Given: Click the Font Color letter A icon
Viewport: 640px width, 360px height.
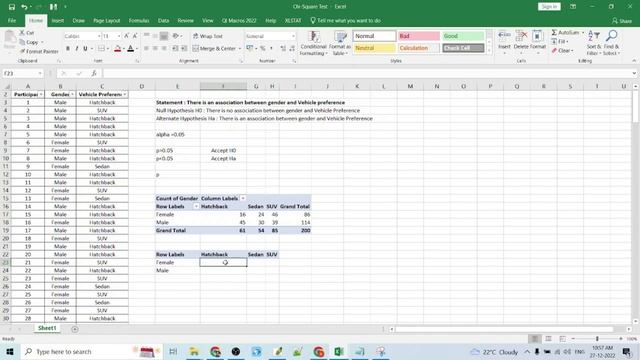Looking at the screenshot, I should [x=130, y=49].
